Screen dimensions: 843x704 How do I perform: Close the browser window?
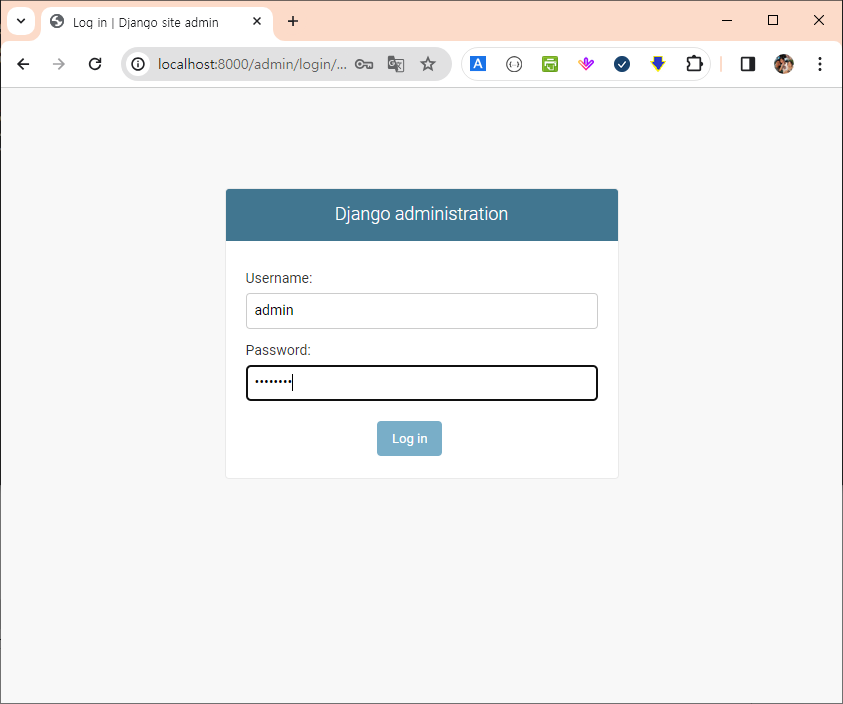click(819, 20)
